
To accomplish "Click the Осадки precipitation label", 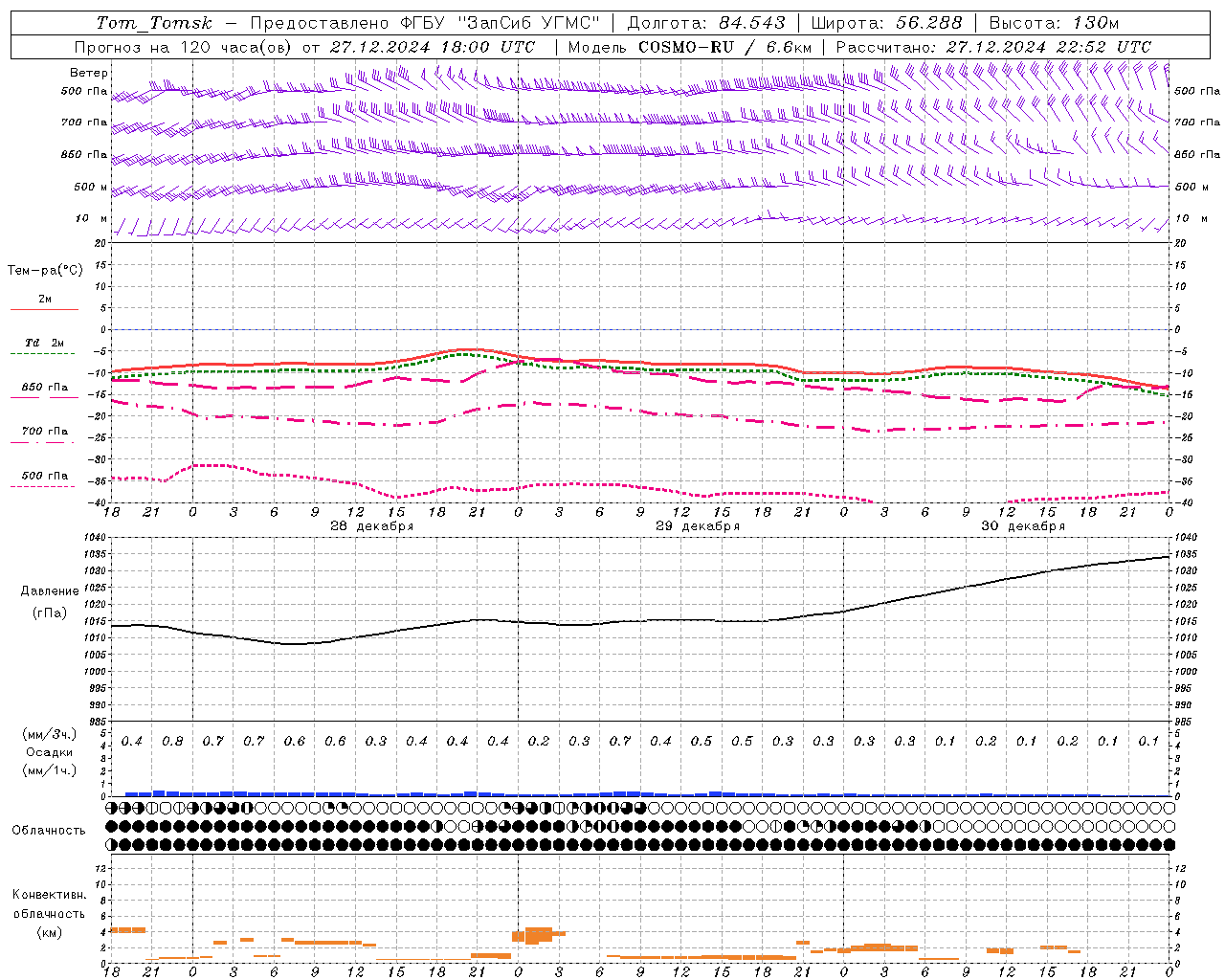I will click(49, 752).
